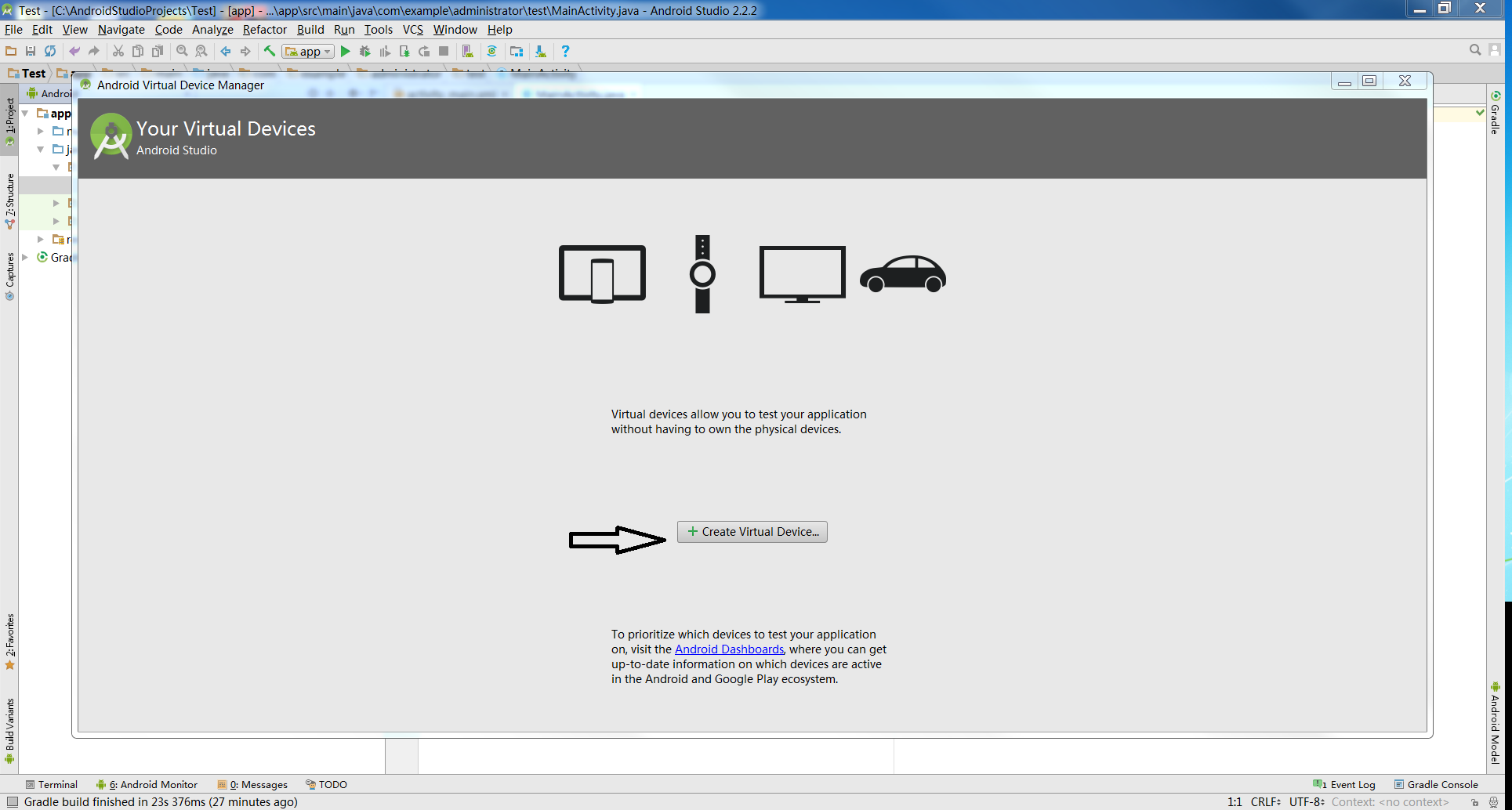Click the tool window toggle icon in status bar

pyautogui.click(x=13, y=802)
